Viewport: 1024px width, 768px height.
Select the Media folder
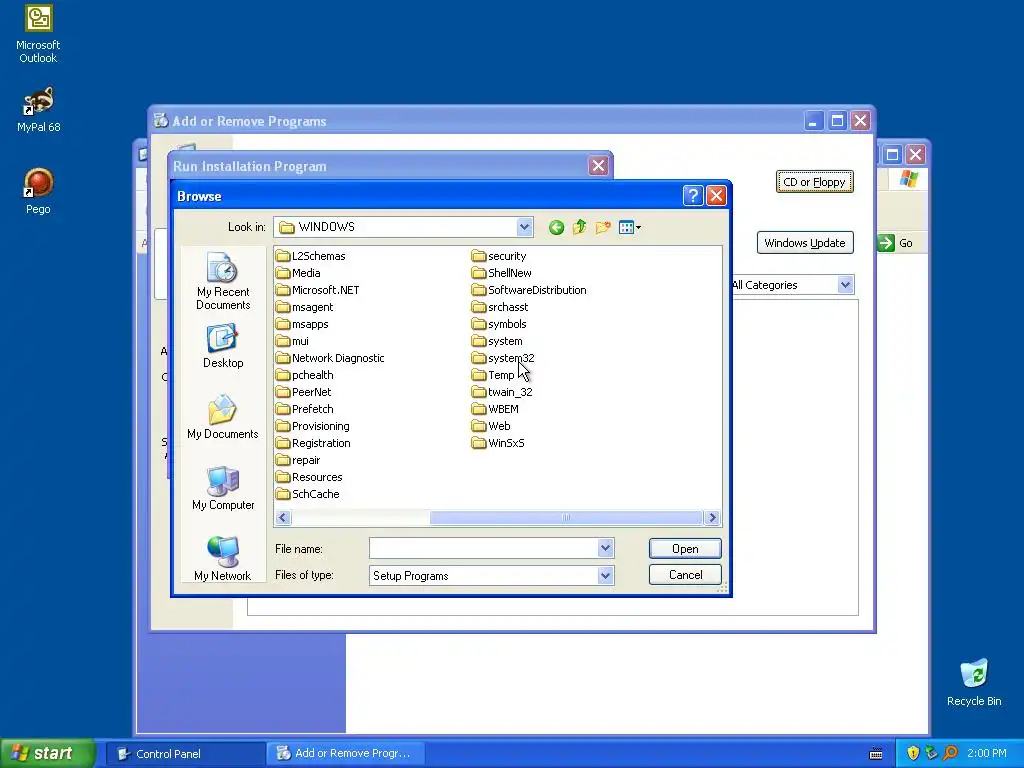click(x=298, y=273)
